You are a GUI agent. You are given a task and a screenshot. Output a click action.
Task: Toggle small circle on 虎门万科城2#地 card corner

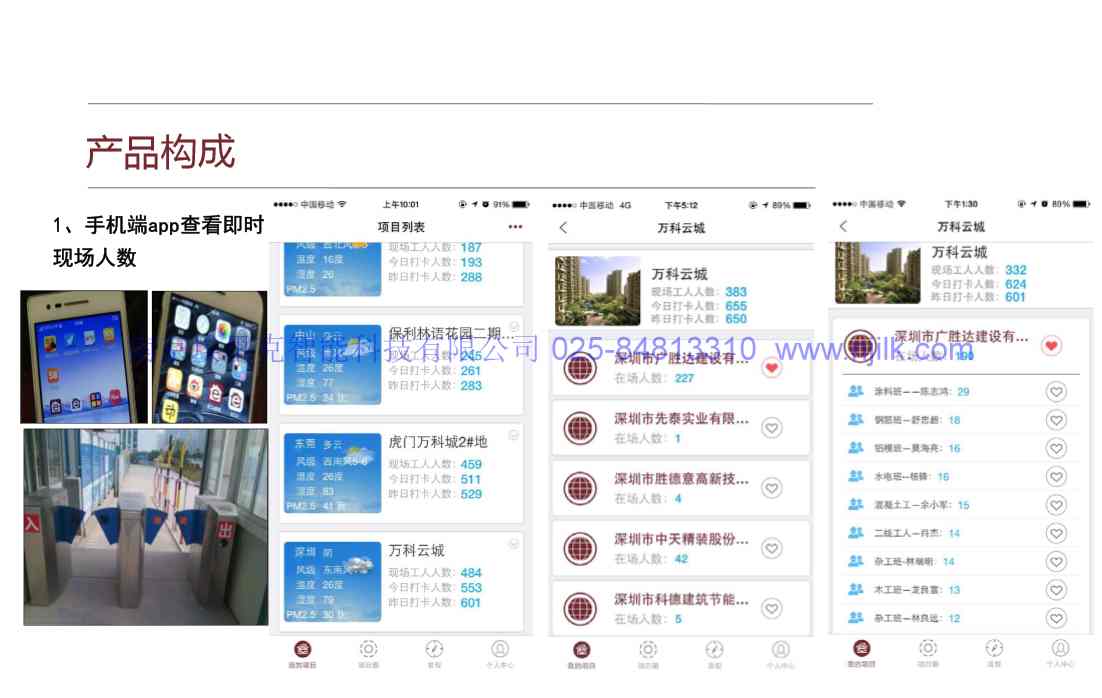(x=514, y=435)
